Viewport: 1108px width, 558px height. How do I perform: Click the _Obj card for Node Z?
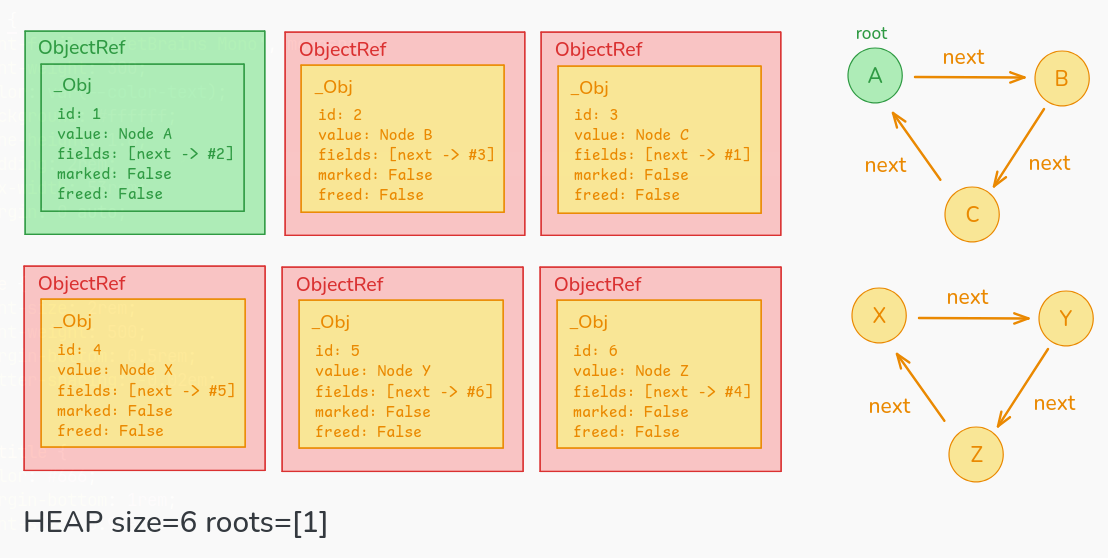pyautogui.click(x=660, y=374)
